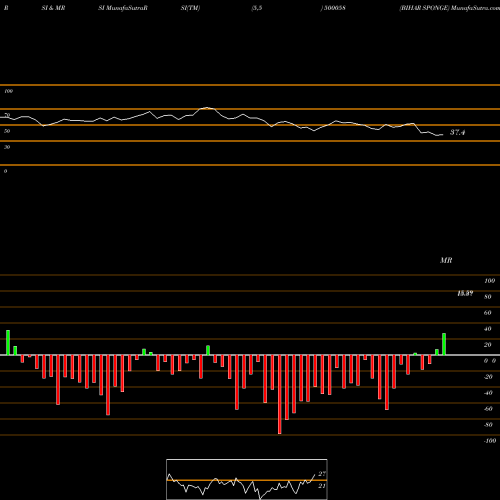The height and width of the screenshot is (500, 500).
Task: Click the BIHAR SPONGE title text
Action: [x=424, y=8]
